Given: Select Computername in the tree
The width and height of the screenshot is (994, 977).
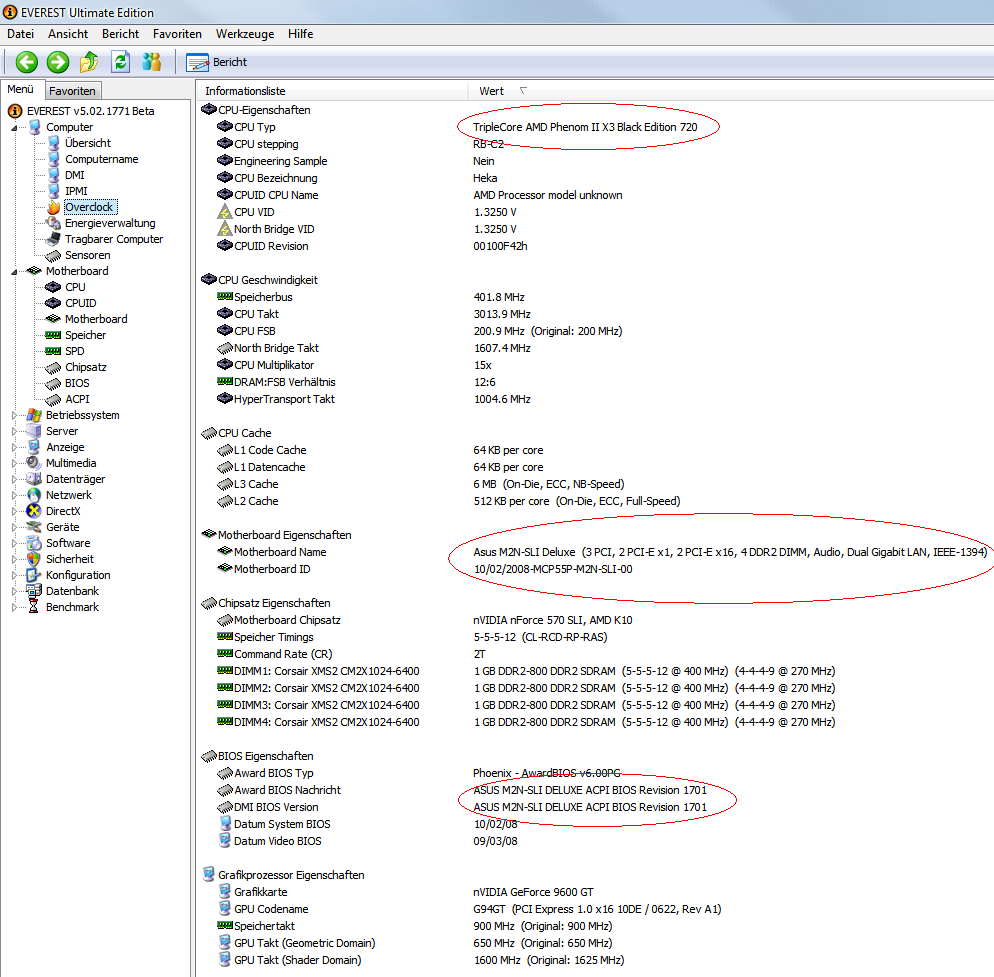Looking at the screenshot, I should 101,159.
